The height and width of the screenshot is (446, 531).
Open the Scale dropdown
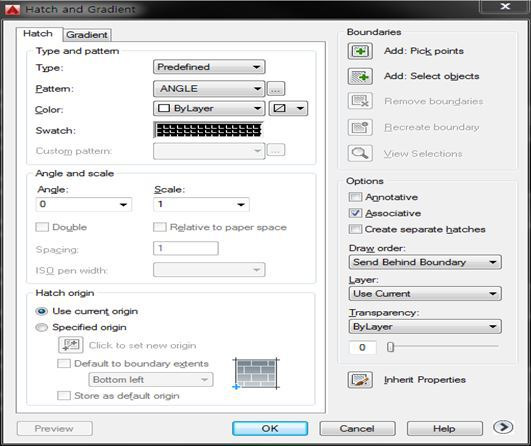pos(201,205)
